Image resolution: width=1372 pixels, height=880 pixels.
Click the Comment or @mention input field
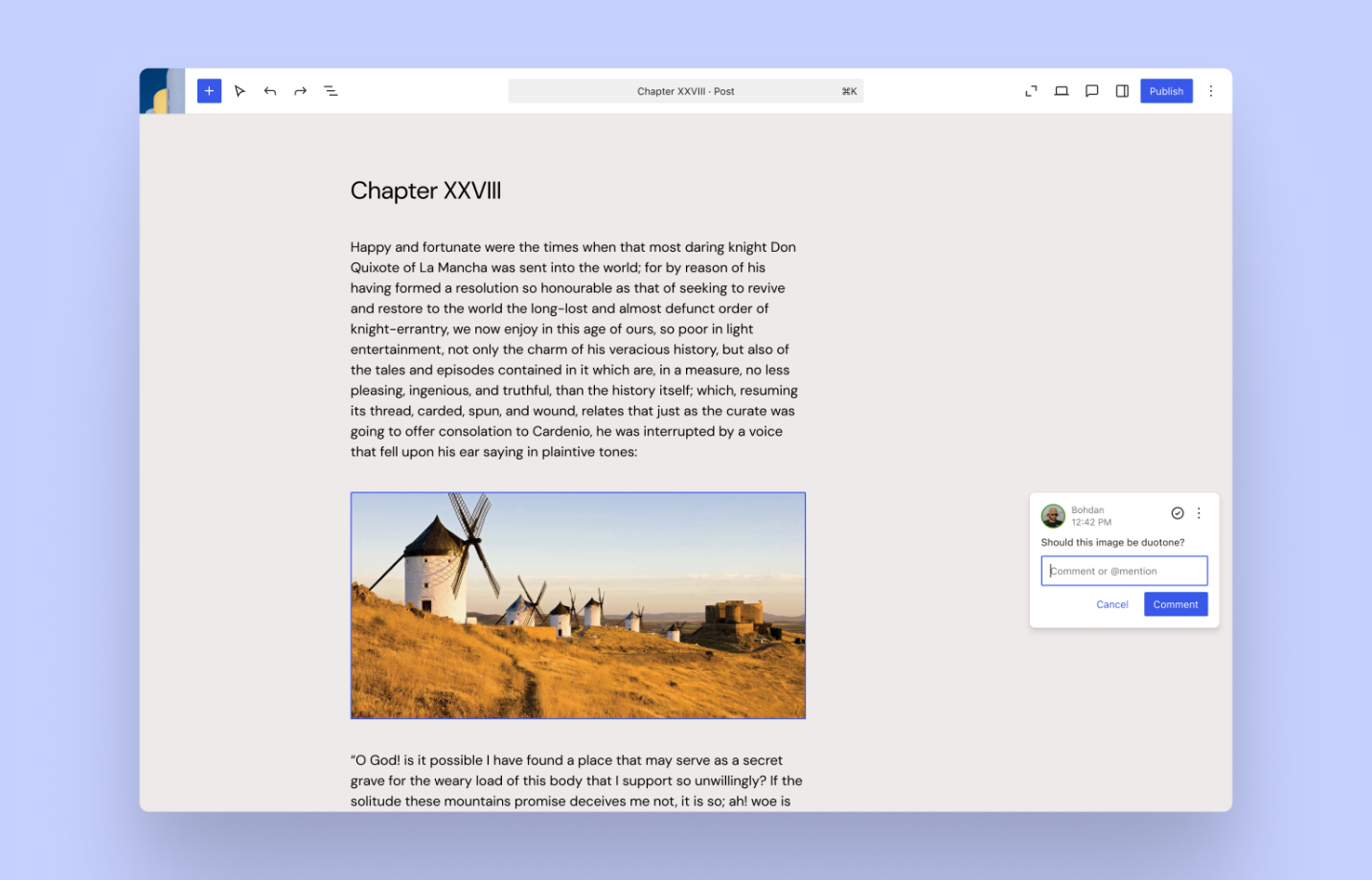tap(1124, 570)
